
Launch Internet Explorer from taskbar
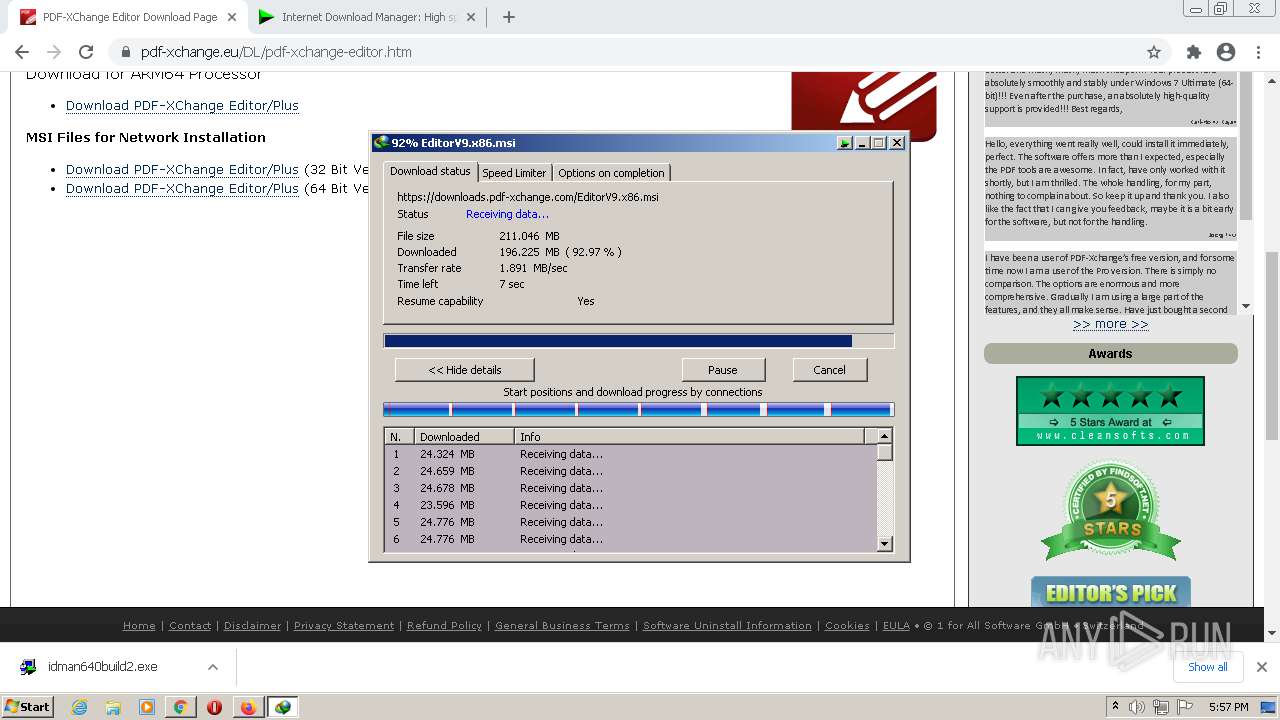click(79, 707)
